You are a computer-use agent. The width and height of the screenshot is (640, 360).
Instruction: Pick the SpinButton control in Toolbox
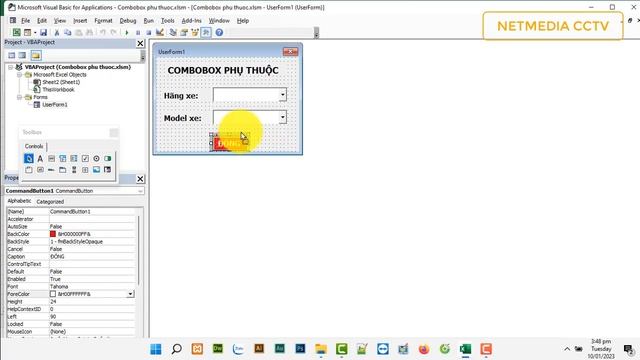pyautogui.click(x=85, y=169)
